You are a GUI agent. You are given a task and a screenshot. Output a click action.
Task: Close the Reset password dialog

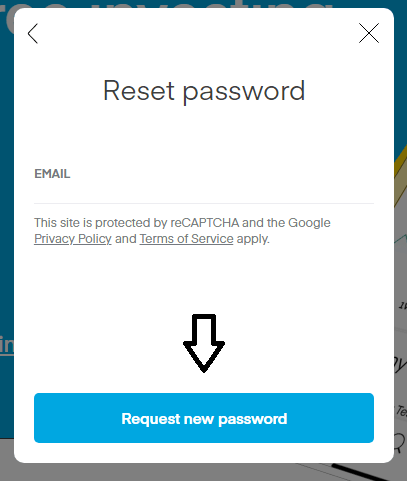(369, 33)
